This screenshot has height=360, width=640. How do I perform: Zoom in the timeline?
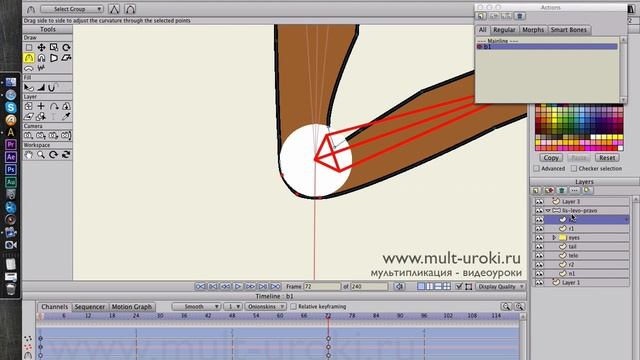point(519,306)
